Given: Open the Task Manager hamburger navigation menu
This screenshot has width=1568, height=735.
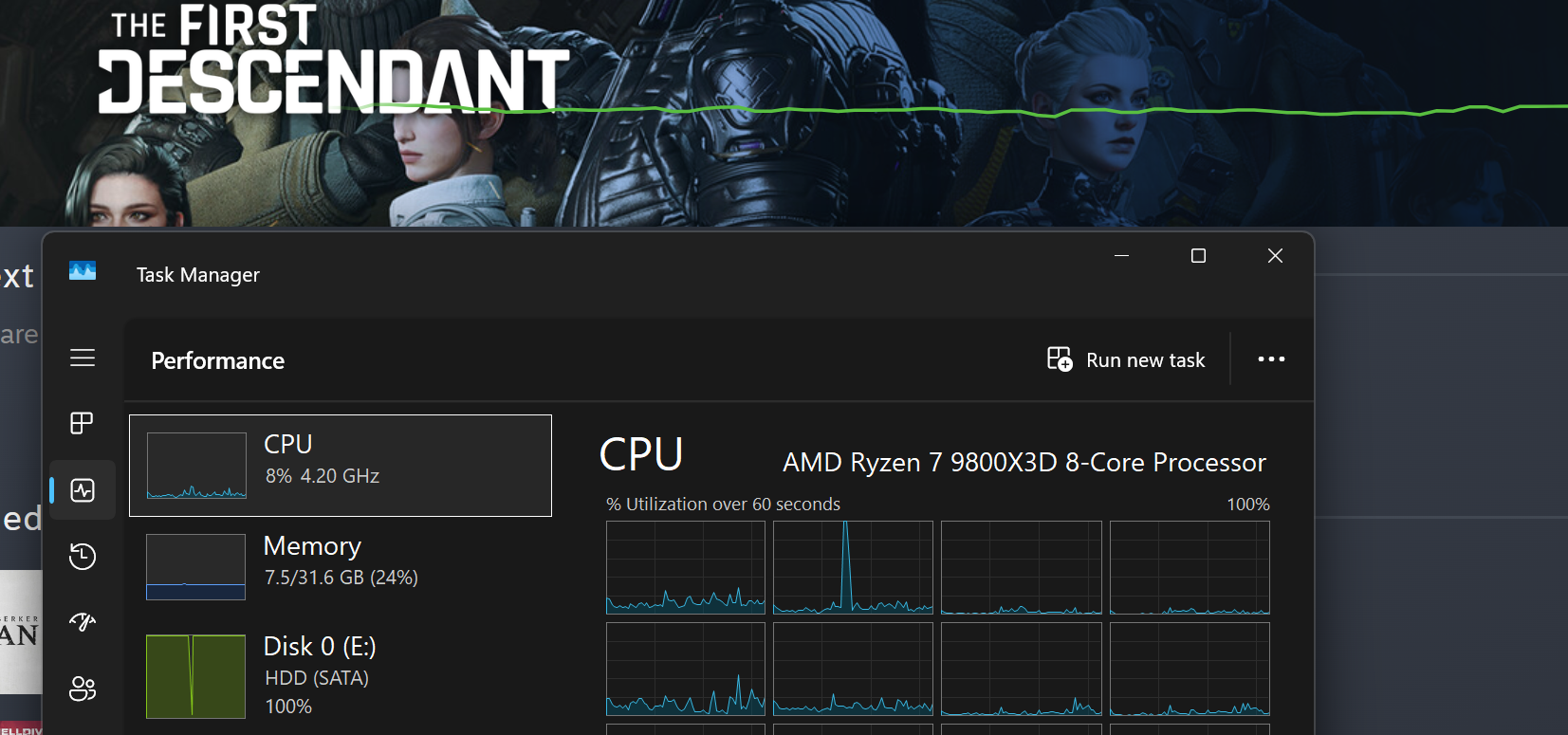Looking at the screenshot, I should 83,358.
